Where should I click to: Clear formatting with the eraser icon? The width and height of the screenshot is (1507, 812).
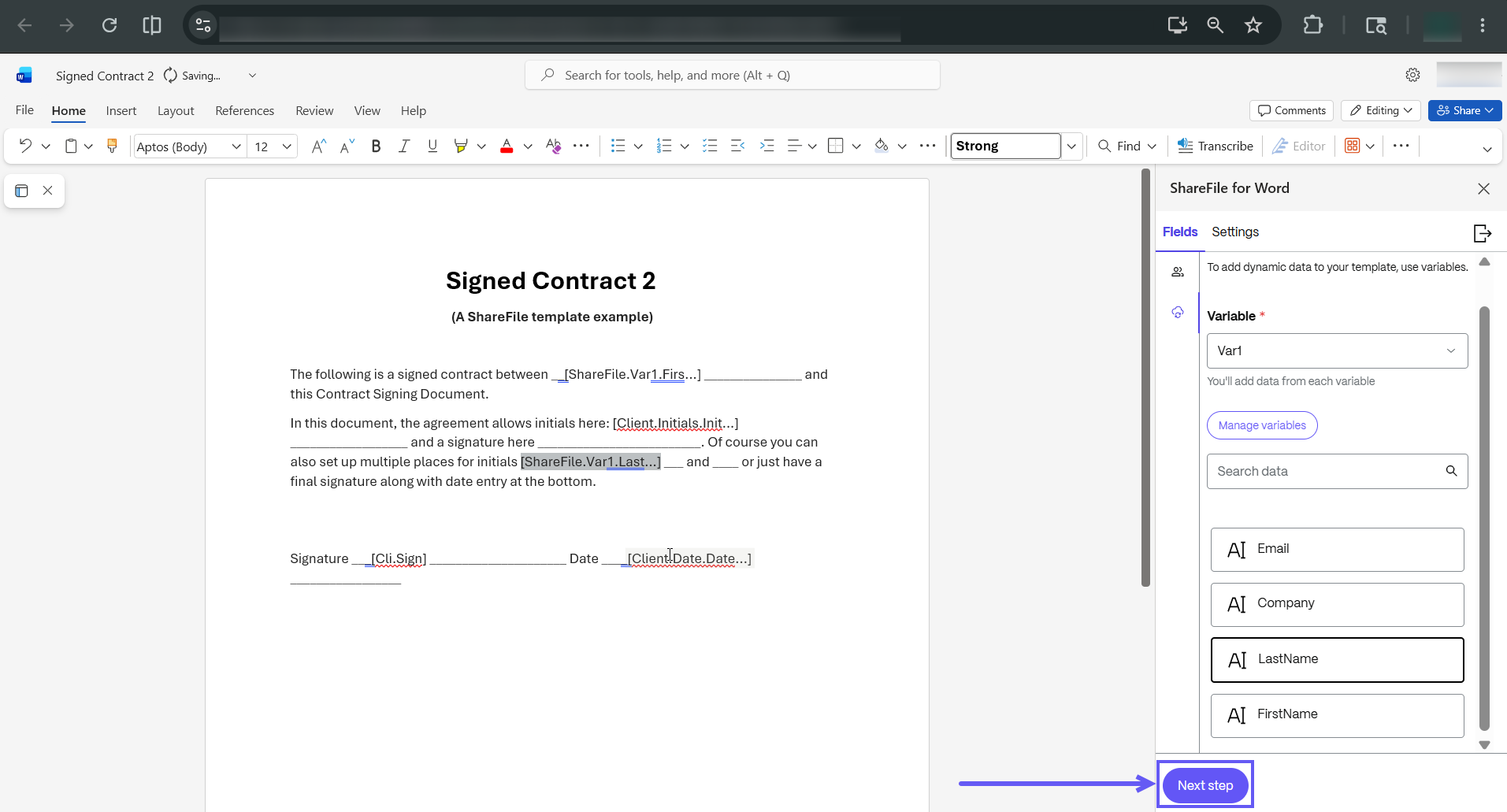(553, 146)
